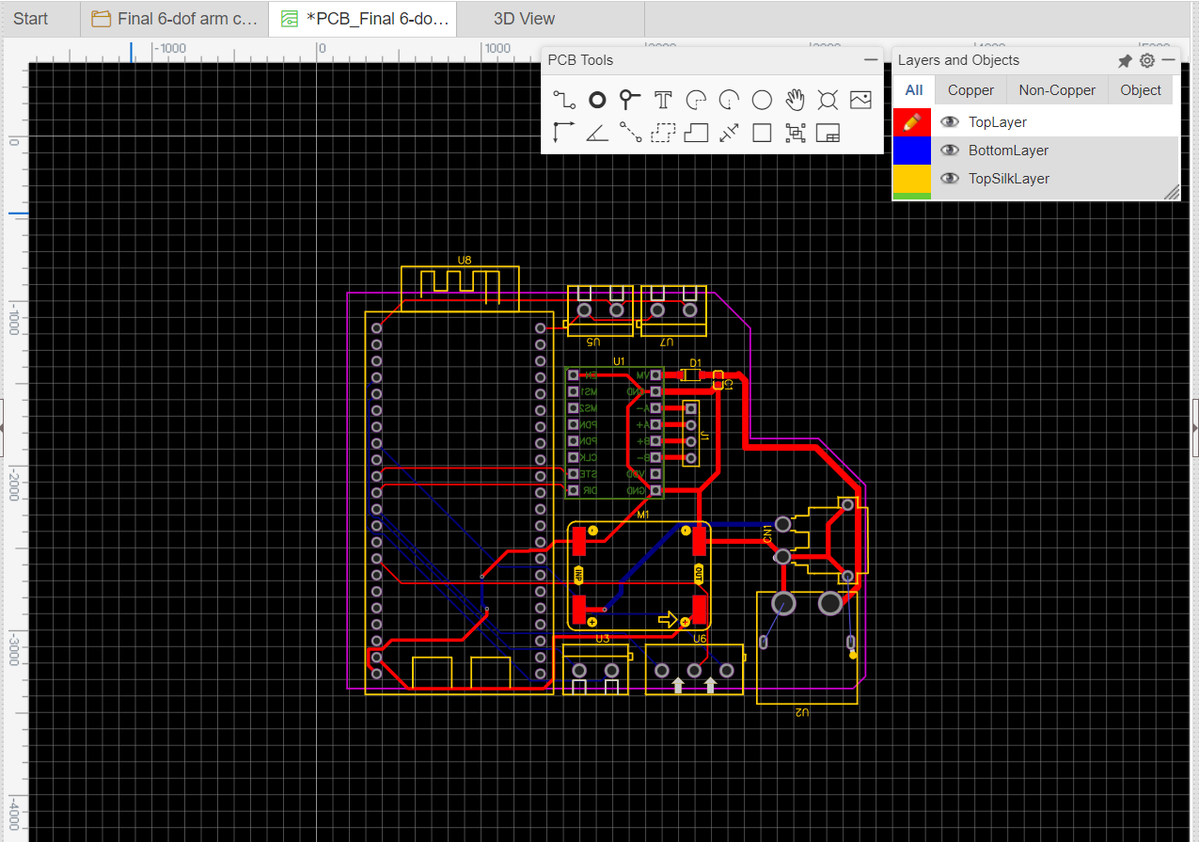
Task: Toggle TopLayer visibility eye
Action: [950, 122]
